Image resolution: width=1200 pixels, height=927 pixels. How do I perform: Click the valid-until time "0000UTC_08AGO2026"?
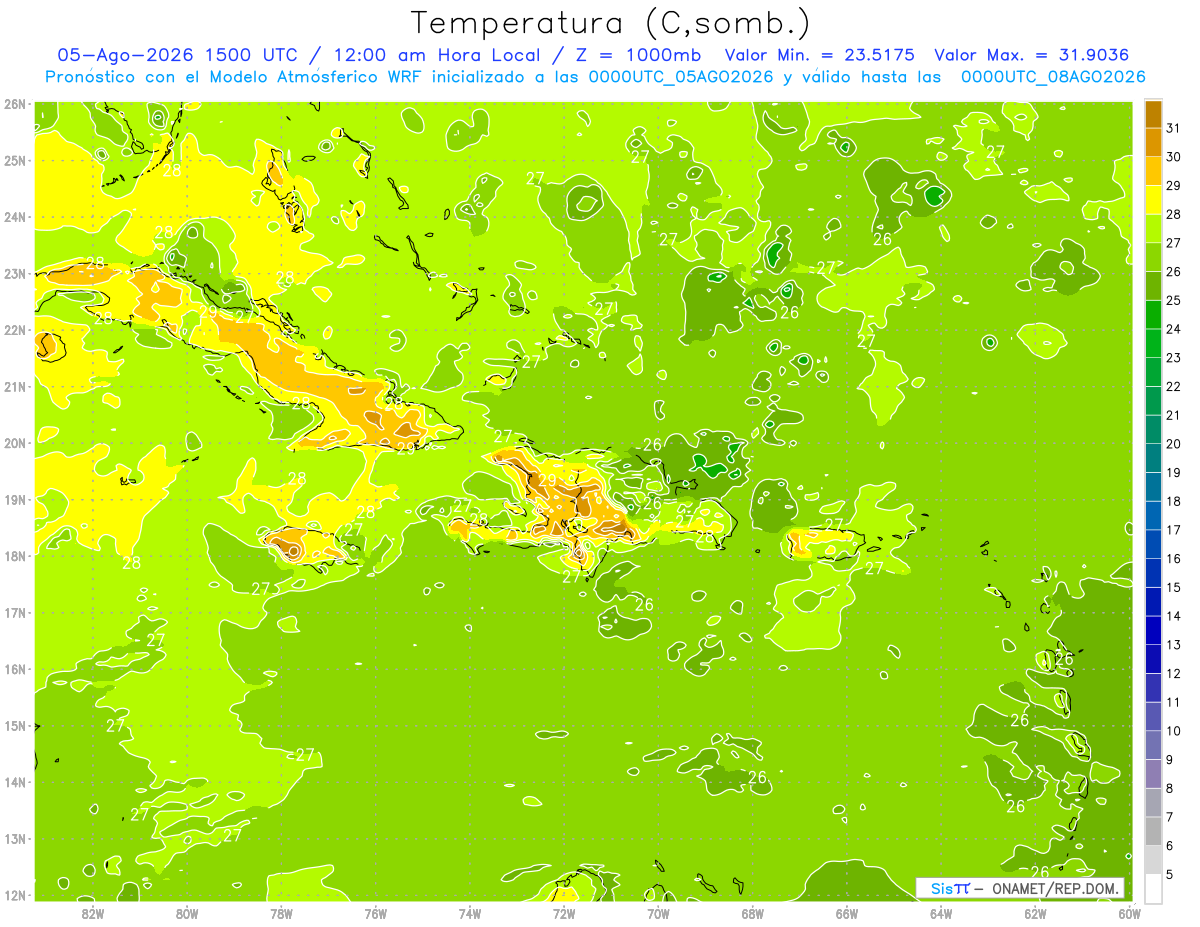[1053, 77]
